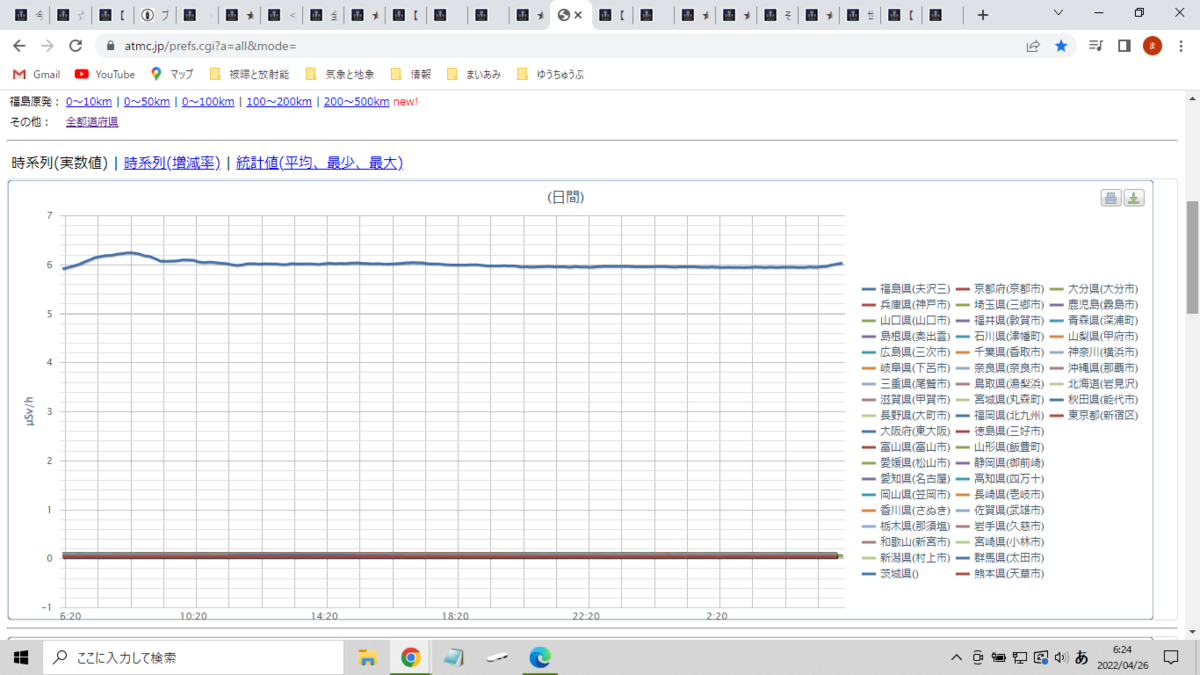Toggle the 兵庫県(神戸市) legend entry

904,304
